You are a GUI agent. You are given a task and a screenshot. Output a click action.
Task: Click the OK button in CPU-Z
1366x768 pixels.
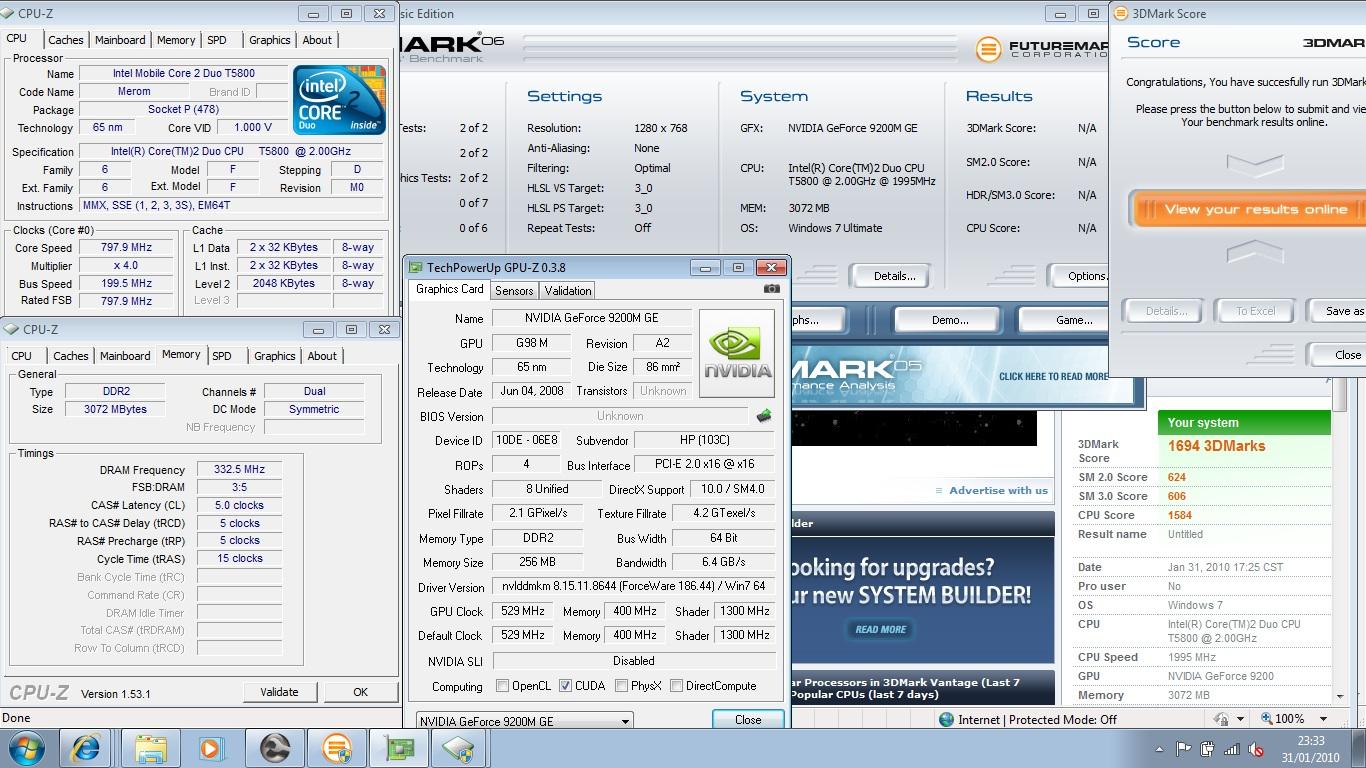click(360, 692)
